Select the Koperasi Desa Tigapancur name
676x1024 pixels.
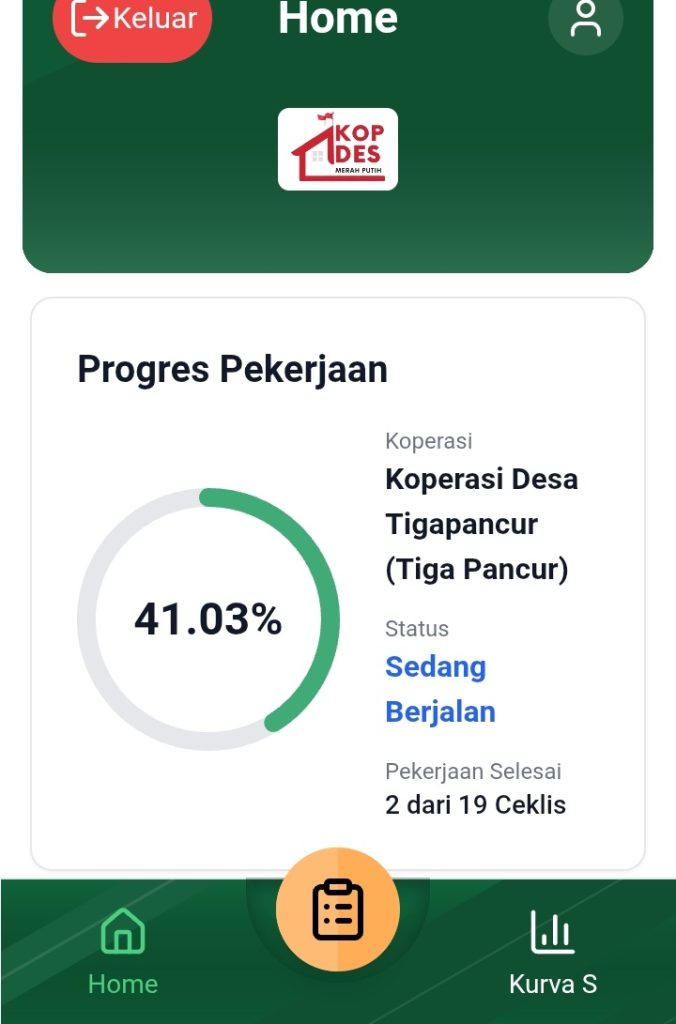click(481, 501)
